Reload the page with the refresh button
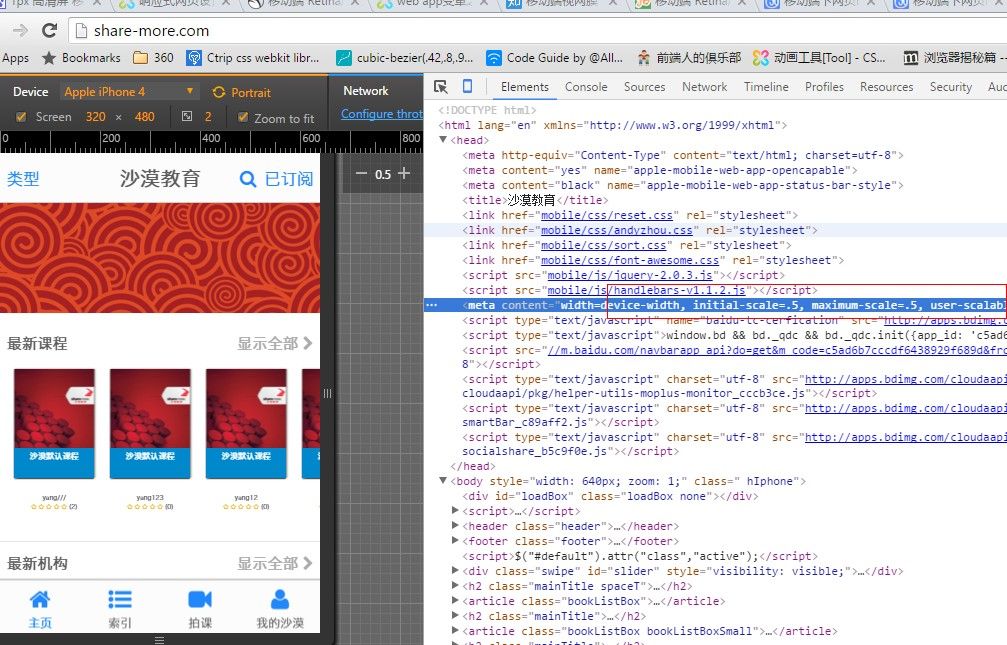 pos(49,30)
